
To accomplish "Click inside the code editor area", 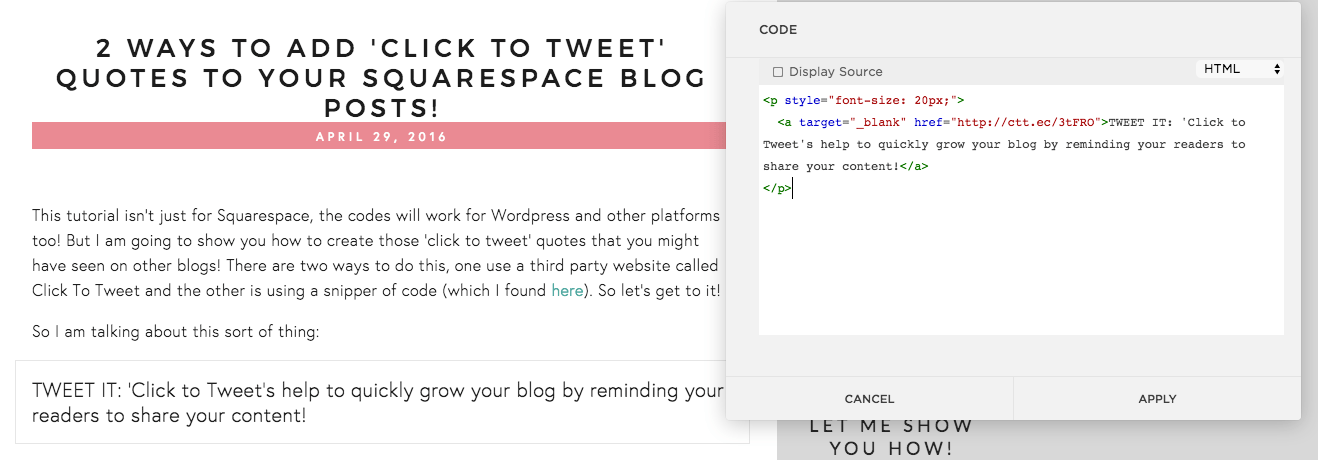I will point(1021,210).
